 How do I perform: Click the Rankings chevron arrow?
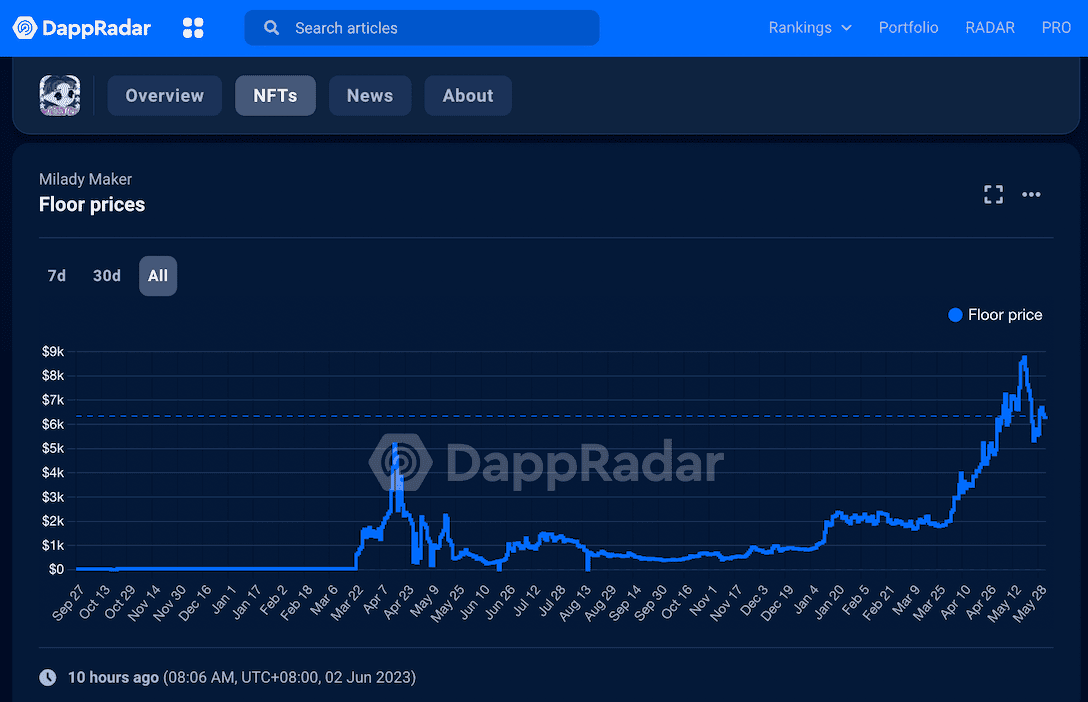pos(847,28)
